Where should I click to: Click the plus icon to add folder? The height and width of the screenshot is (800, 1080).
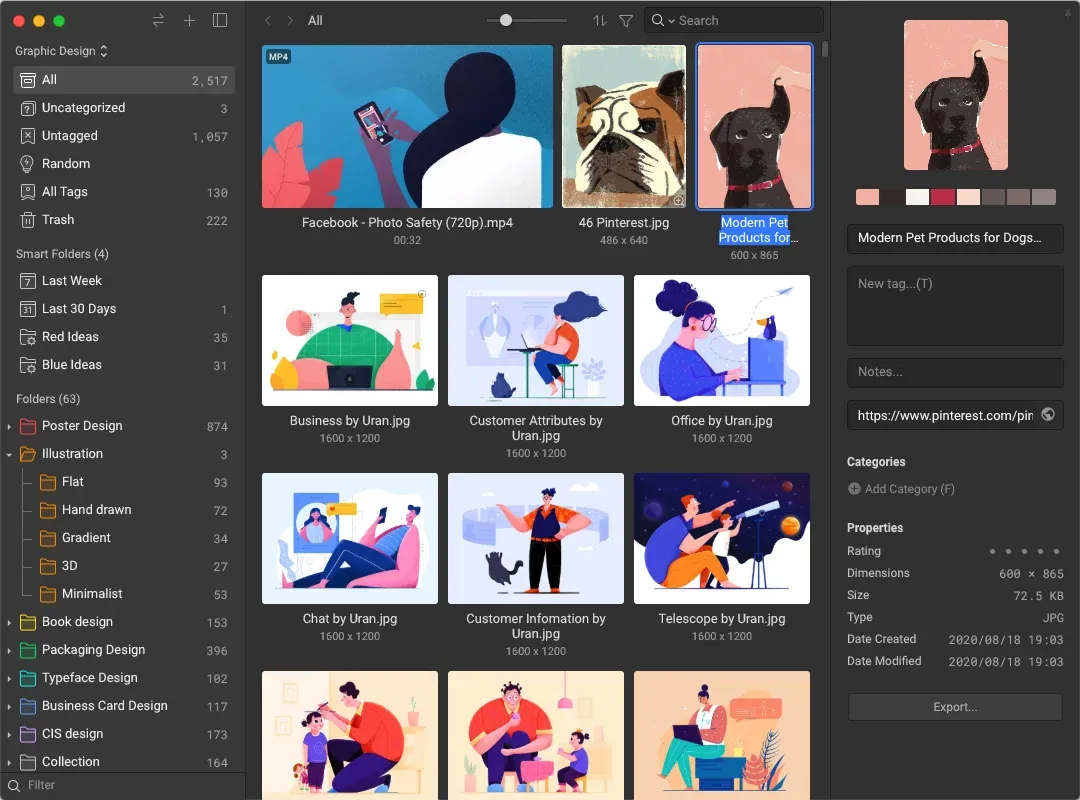click(189, 21)
